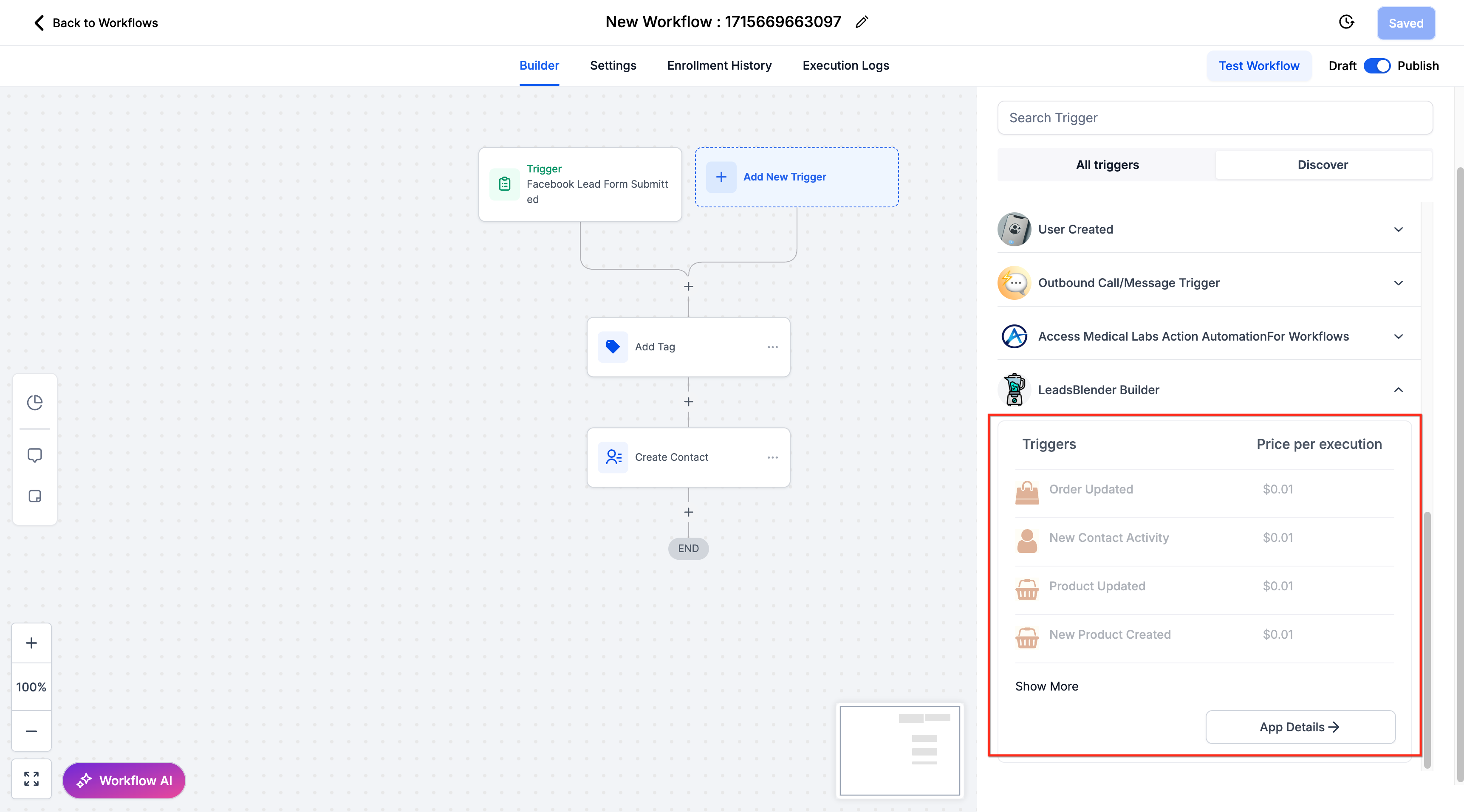This screenshot has width=1464, height=812.
Task: Click the pencil icon to rename workflow
Action: 862,22
